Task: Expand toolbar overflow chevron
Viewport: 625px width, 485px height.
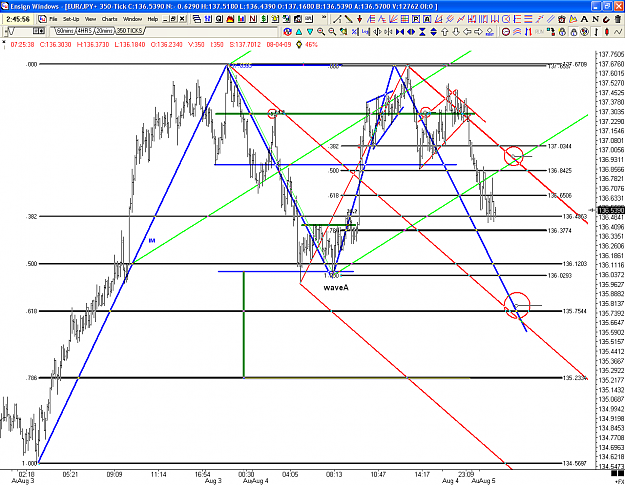Action: click(324, 17)
